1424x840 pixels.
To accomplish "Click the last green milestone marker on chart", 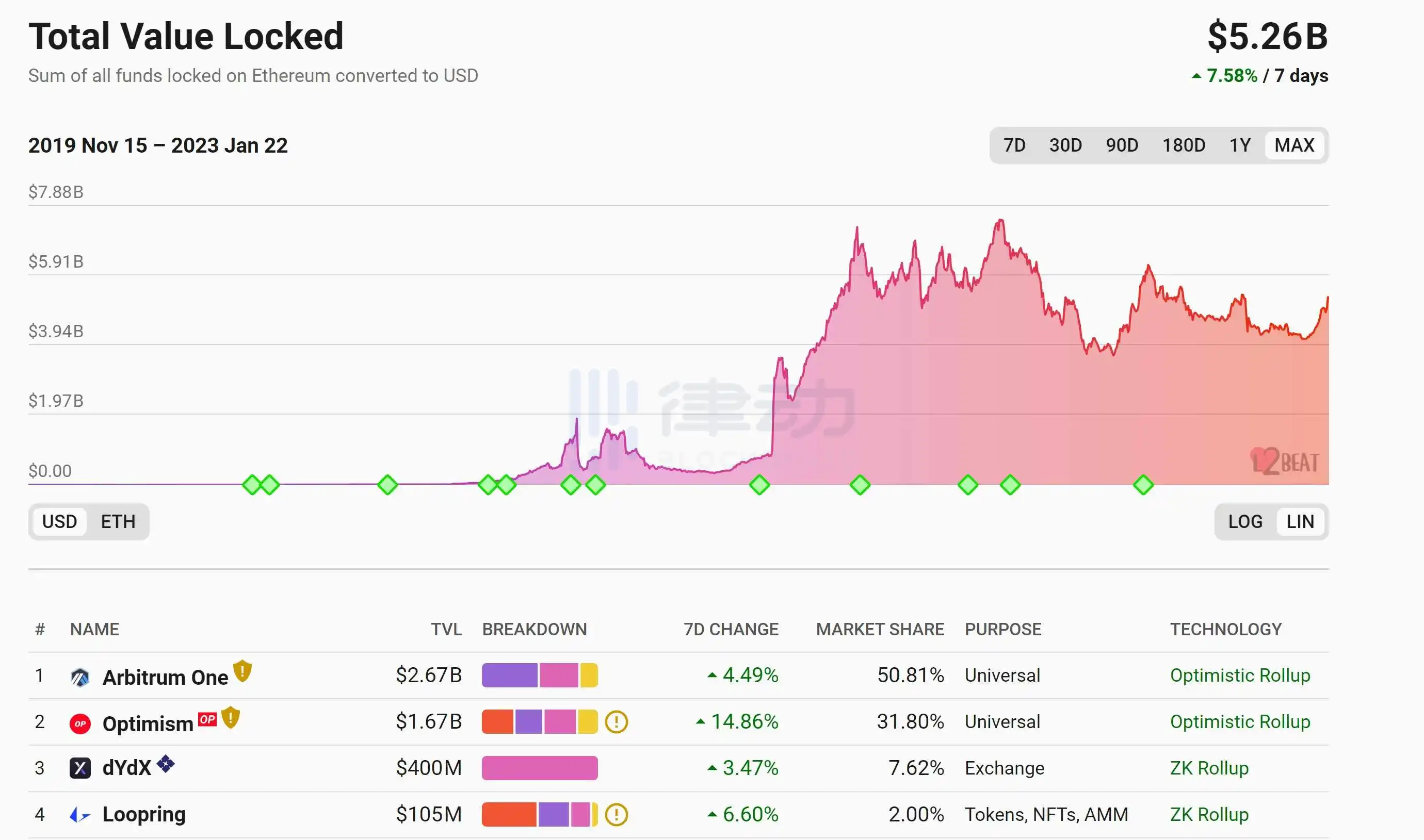I will click(1143, 485).
